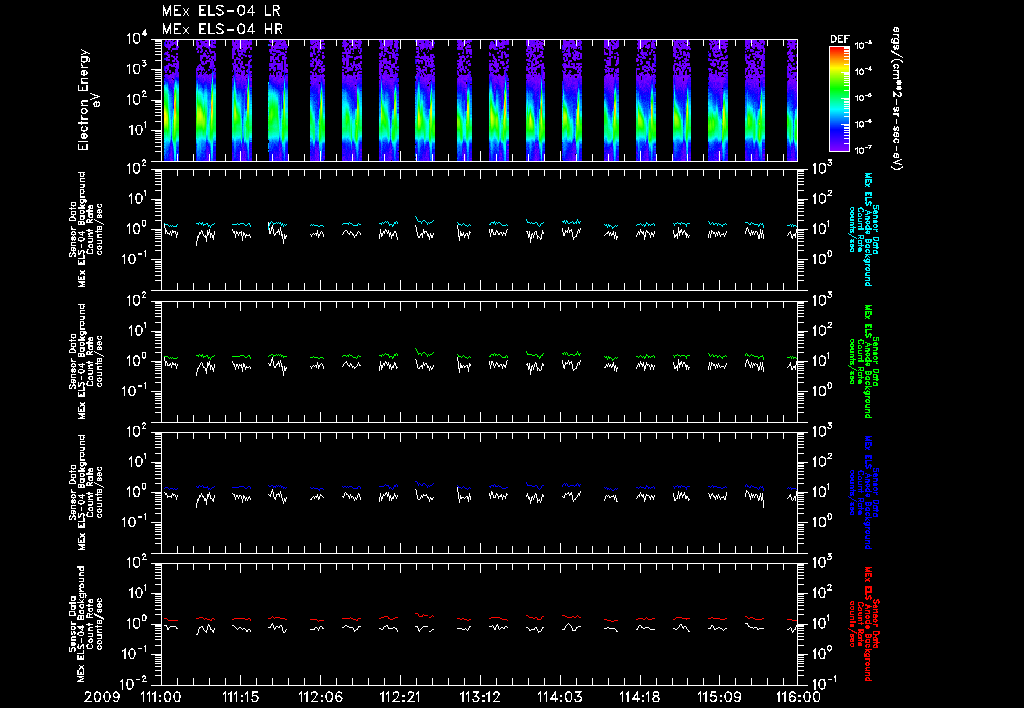Click the first spectrogram stripe at 111:00
This screenshot has height=708, width=1024.
[x=170, y=100]
